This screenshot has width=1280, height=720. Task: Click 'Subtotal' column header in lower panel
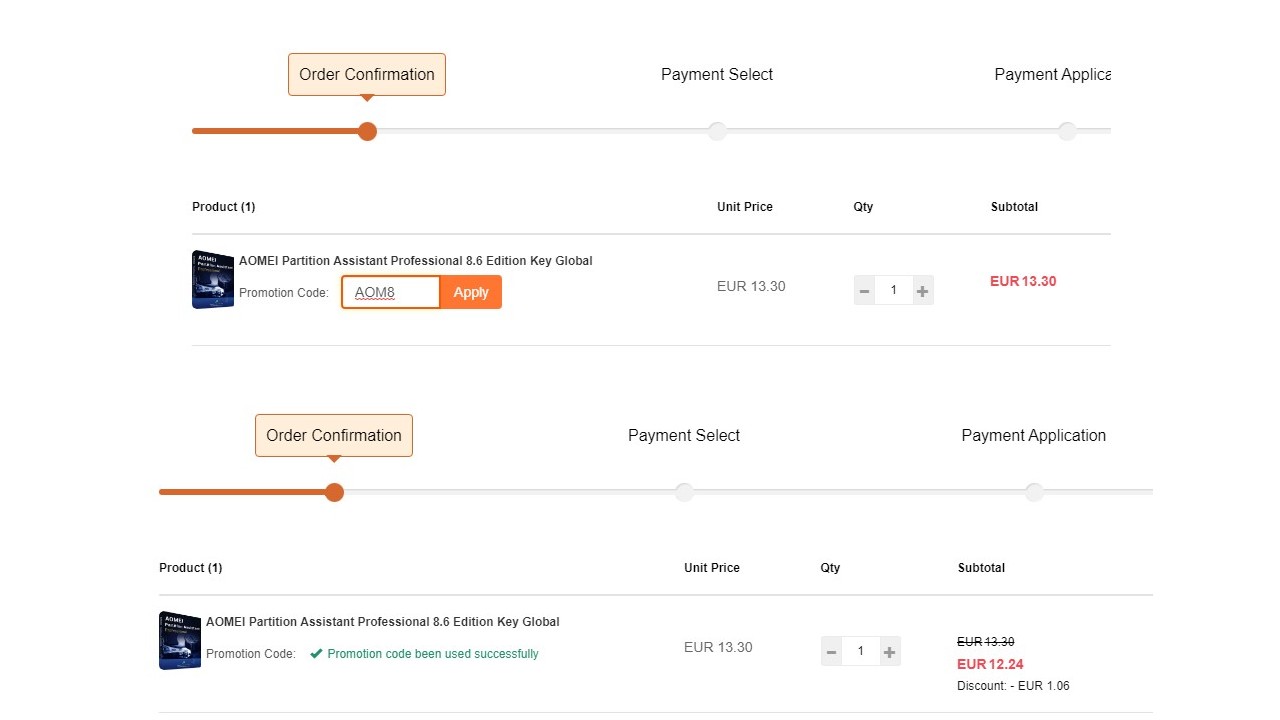coord(981,568)
